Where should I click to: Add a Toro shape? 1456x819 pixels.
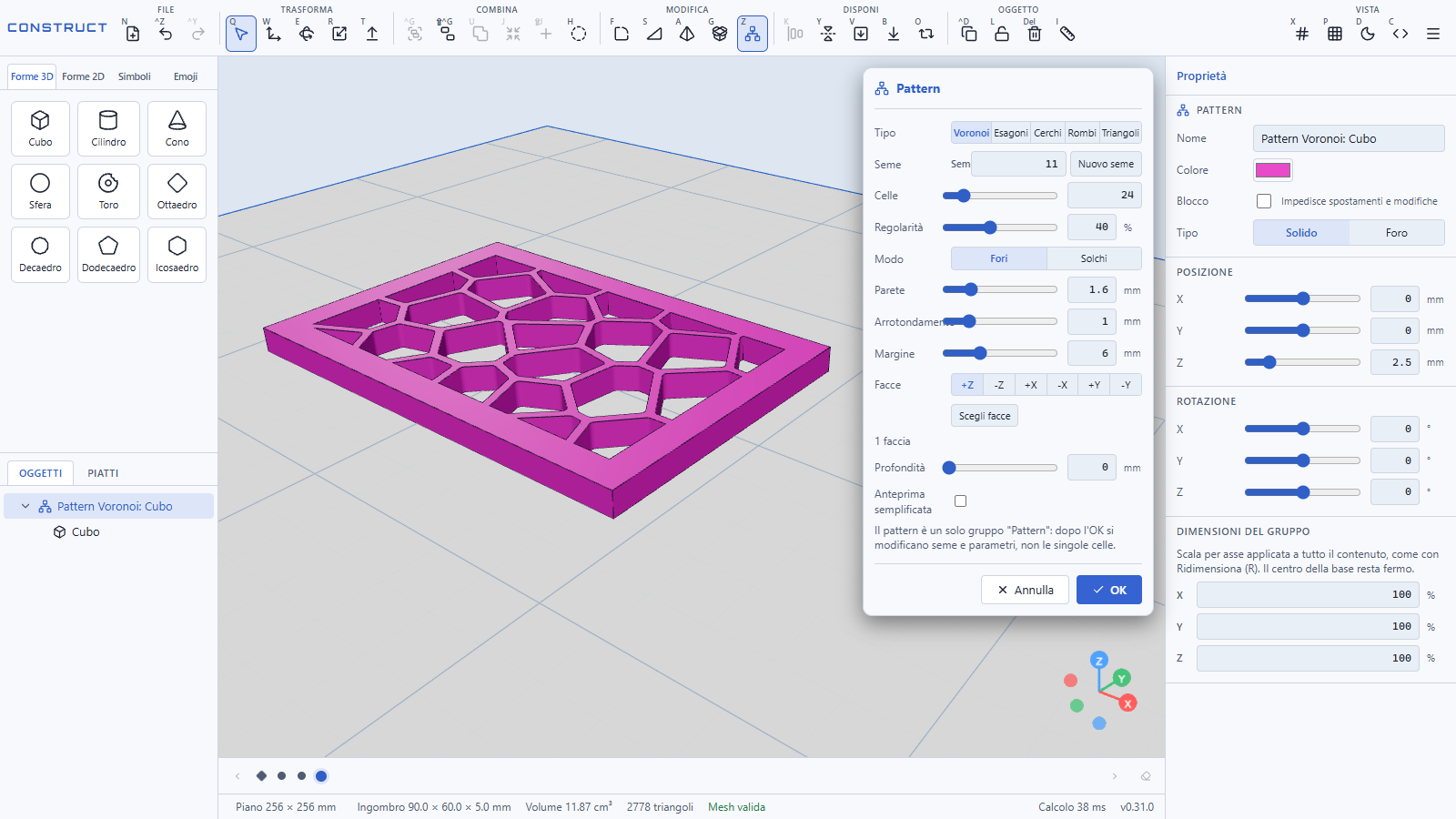point(108,191)
